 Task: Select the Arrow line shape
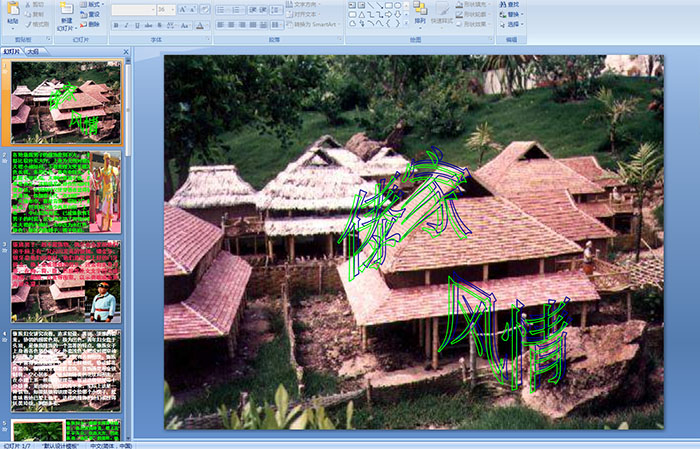(x=379, y=5)
